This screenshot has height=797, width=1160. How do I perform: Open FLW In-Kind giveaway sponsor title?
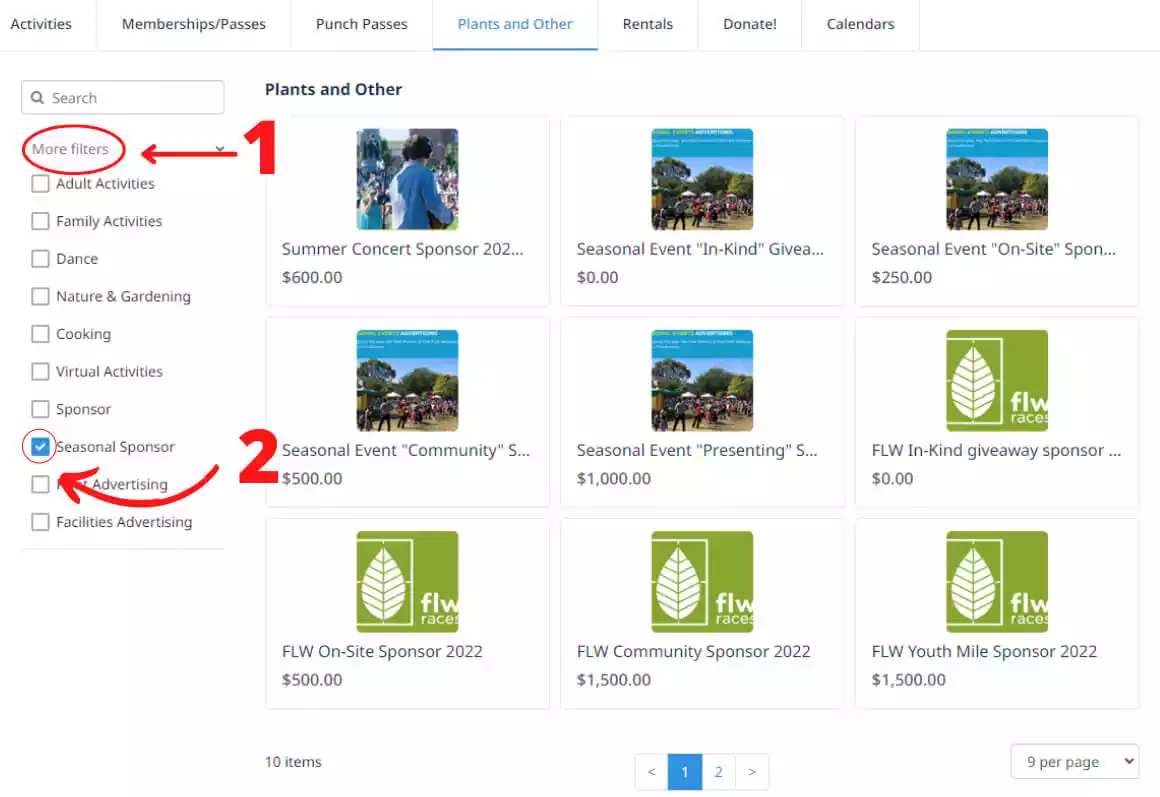[996, 451]
